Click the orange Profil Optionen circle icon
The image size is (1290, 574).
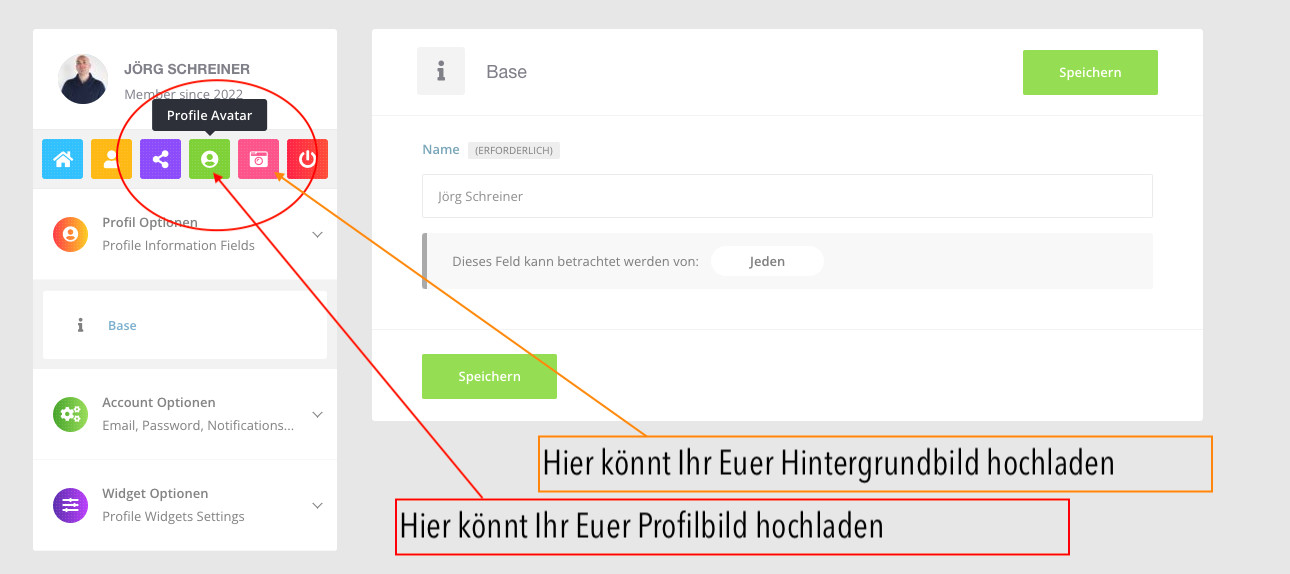click(x=70, y=234)
